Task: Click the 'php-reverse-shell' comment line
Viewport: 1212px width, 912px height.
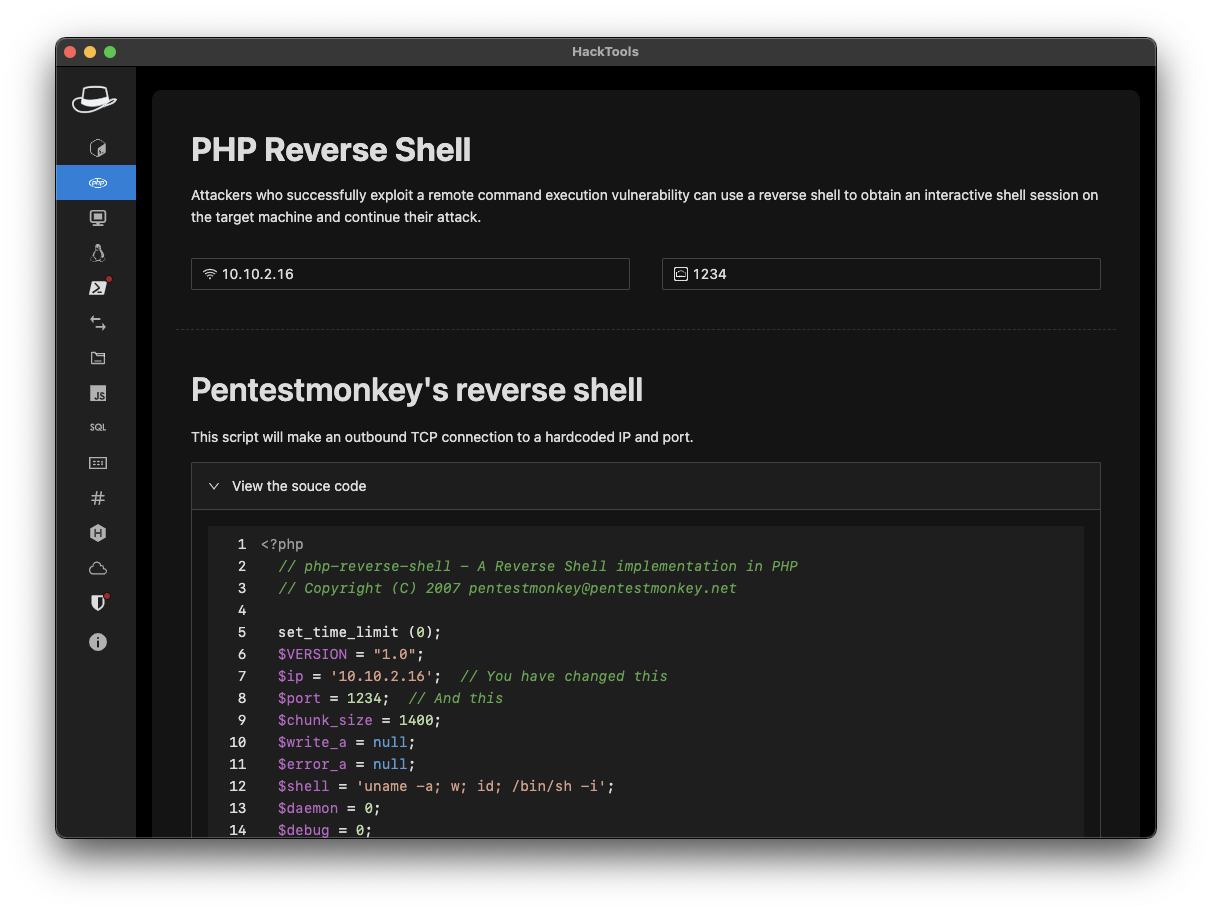Action: (538, 566)
